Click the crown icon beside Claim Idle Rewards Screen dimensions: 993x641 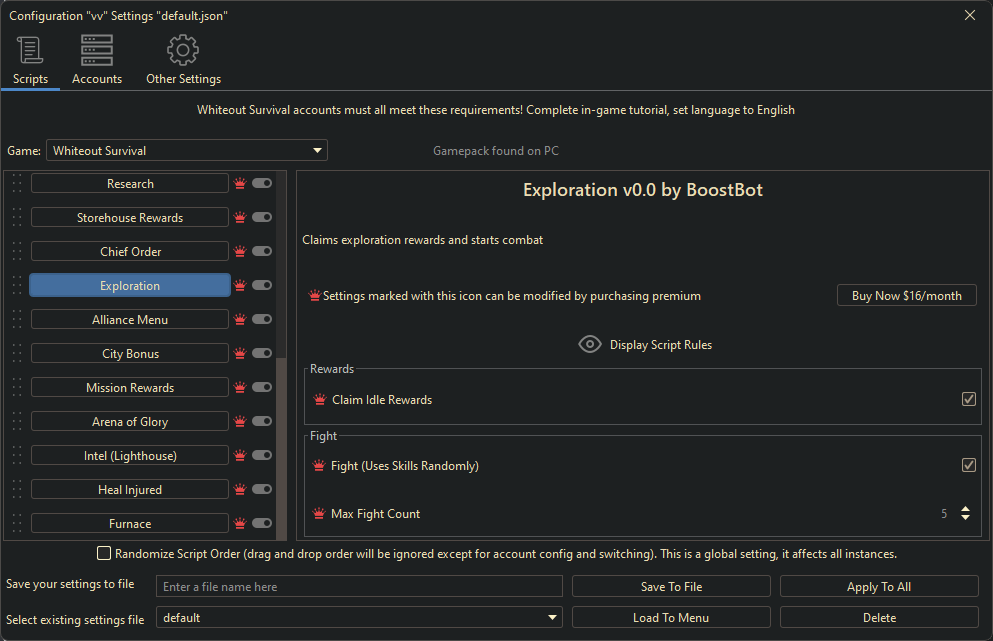click(320, 400)
